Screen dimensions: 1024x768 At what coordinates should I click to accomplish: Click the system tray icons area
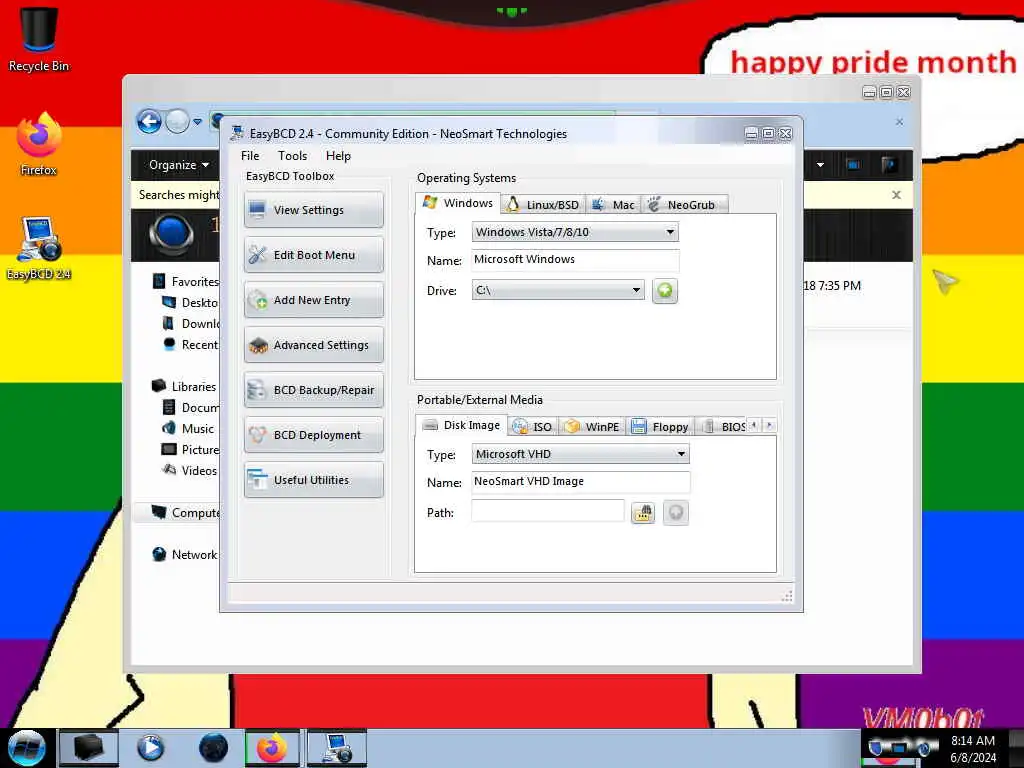[x=901, y=748]
